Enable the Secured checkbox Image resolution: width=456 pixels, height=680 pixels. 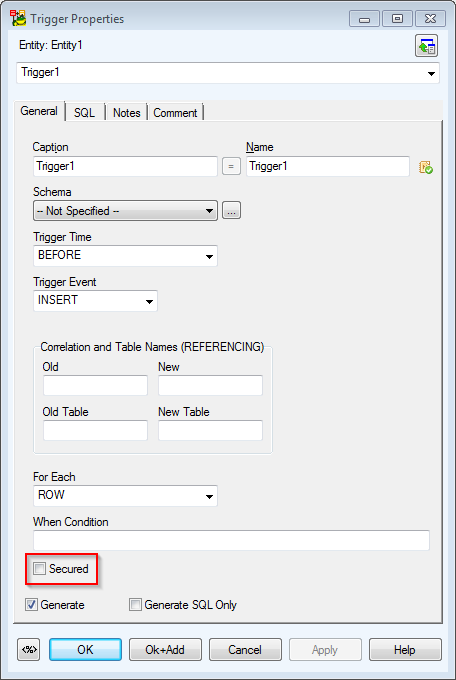coord(39,569)
